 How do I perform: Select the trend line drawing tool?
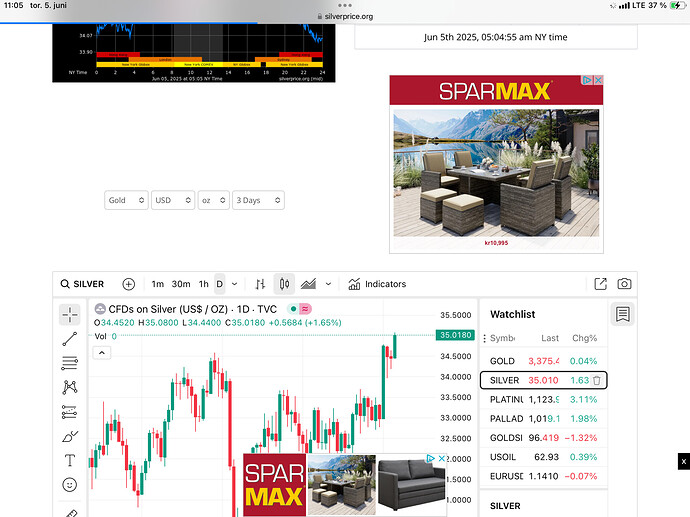[70, 339]
